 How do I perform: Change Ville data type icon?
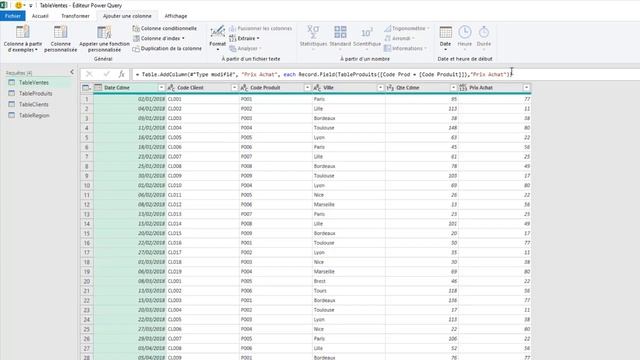[317, 88]
